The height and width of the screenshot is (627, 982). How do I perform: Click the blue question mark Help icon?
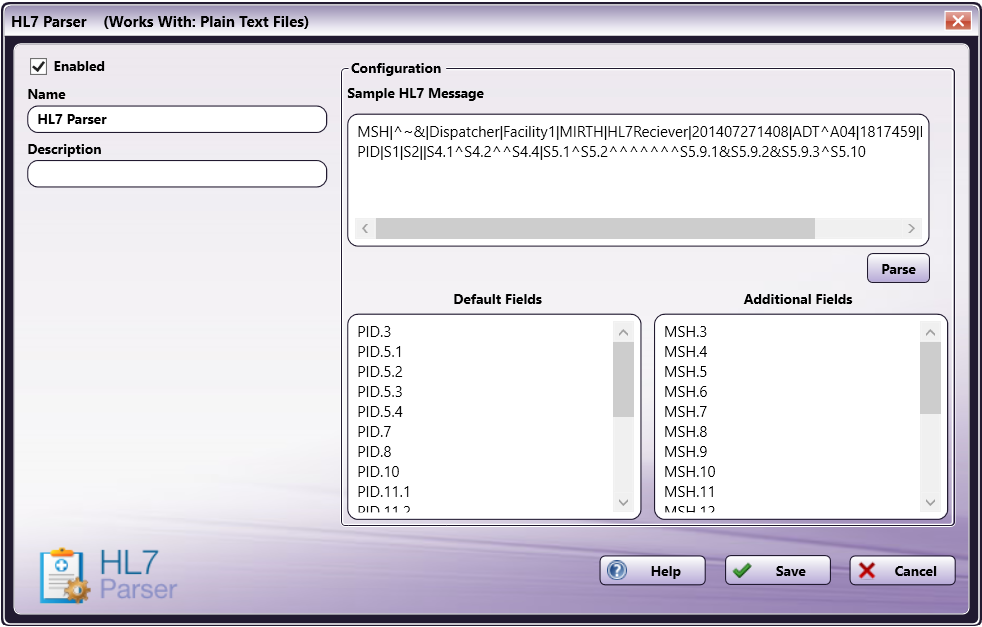(x=617, y=571)
